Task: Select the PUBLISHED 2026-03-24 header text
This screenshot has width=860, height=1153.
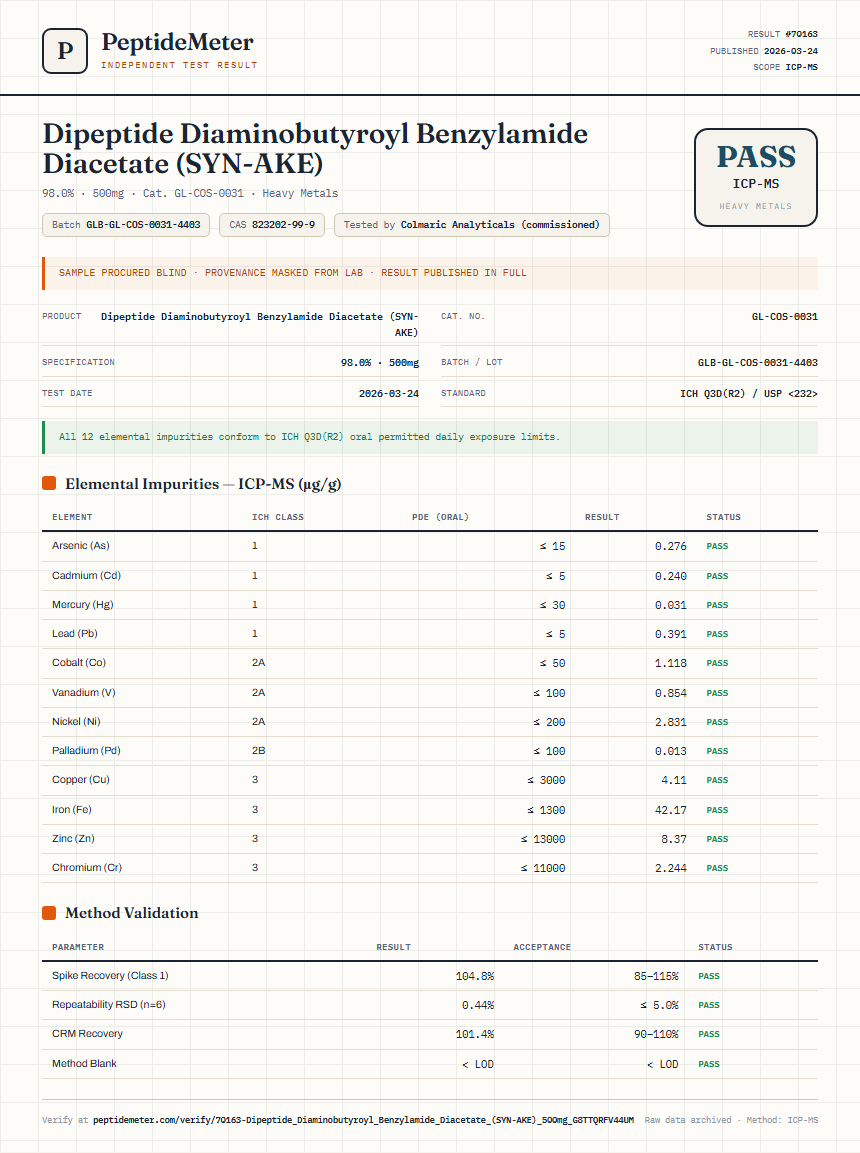Action: [764, 51]
